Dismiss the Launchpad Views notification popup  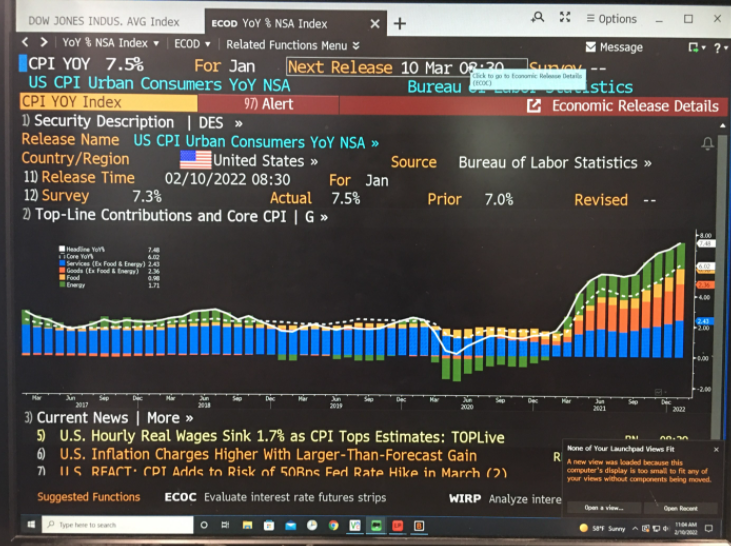718,448
